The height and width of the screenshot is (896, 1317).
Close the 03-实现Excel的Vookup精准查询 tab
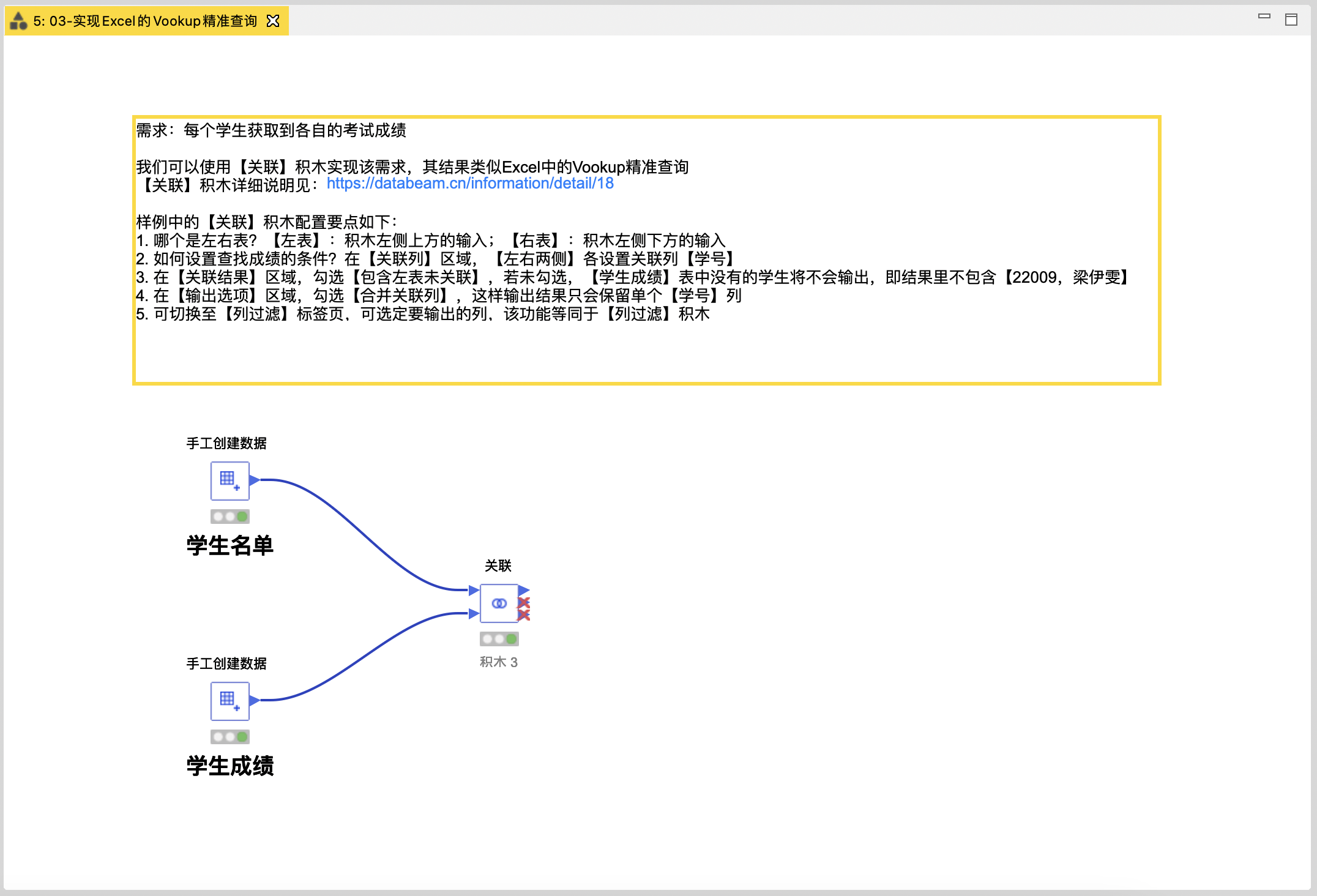pyautogui.click(x=273, y=21)
